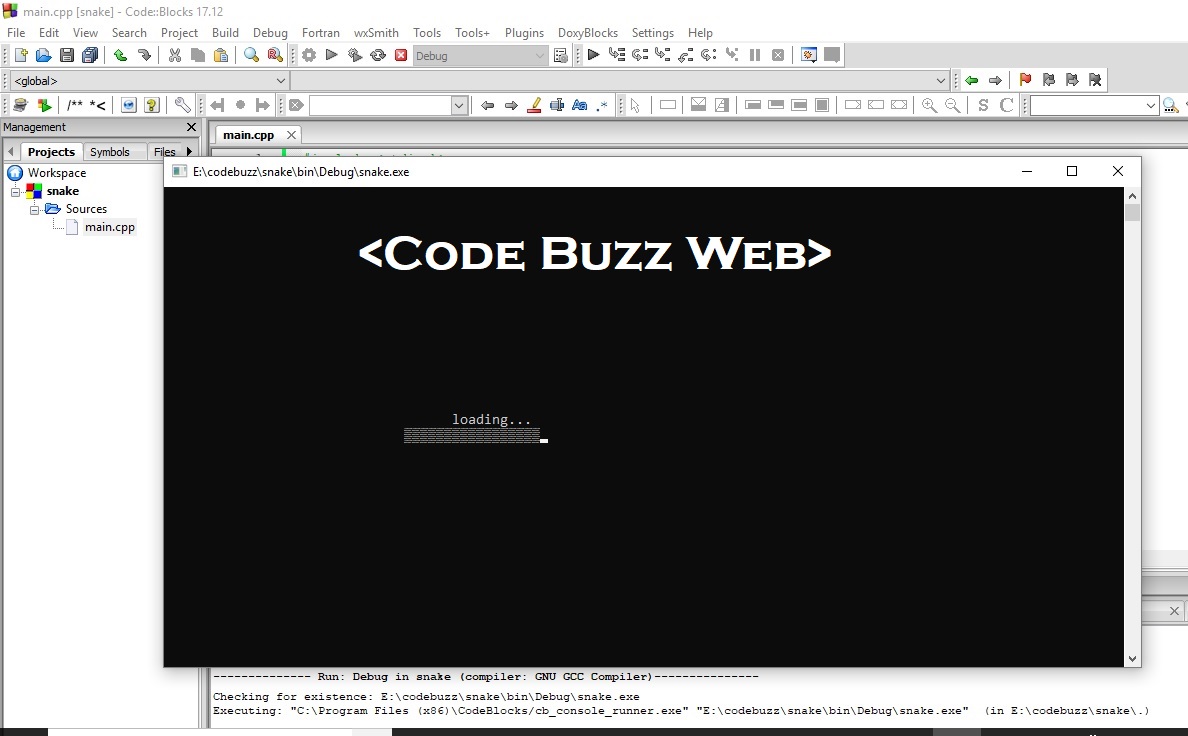This screenshot has width=1188, height=736.
Task: Go to the previous bookmark flag icon
Action: (x=1049, y=80)
